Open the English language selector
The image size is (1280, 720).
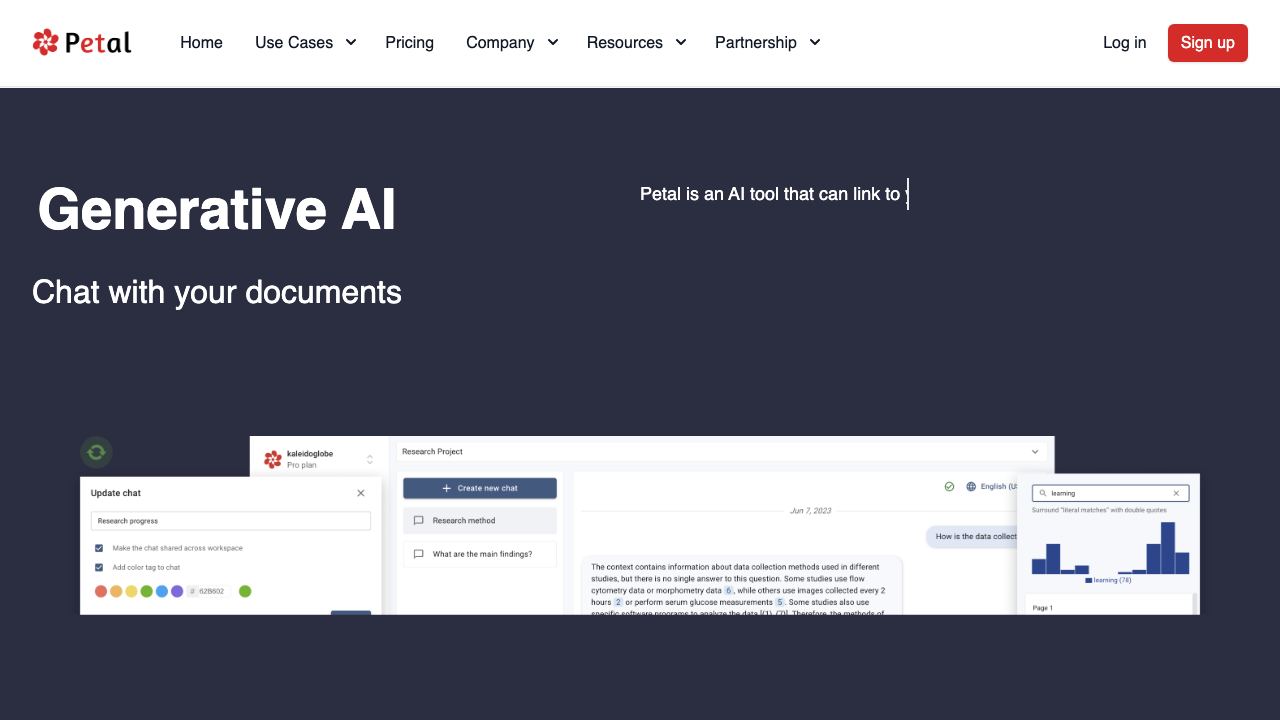tap(998, 487)
